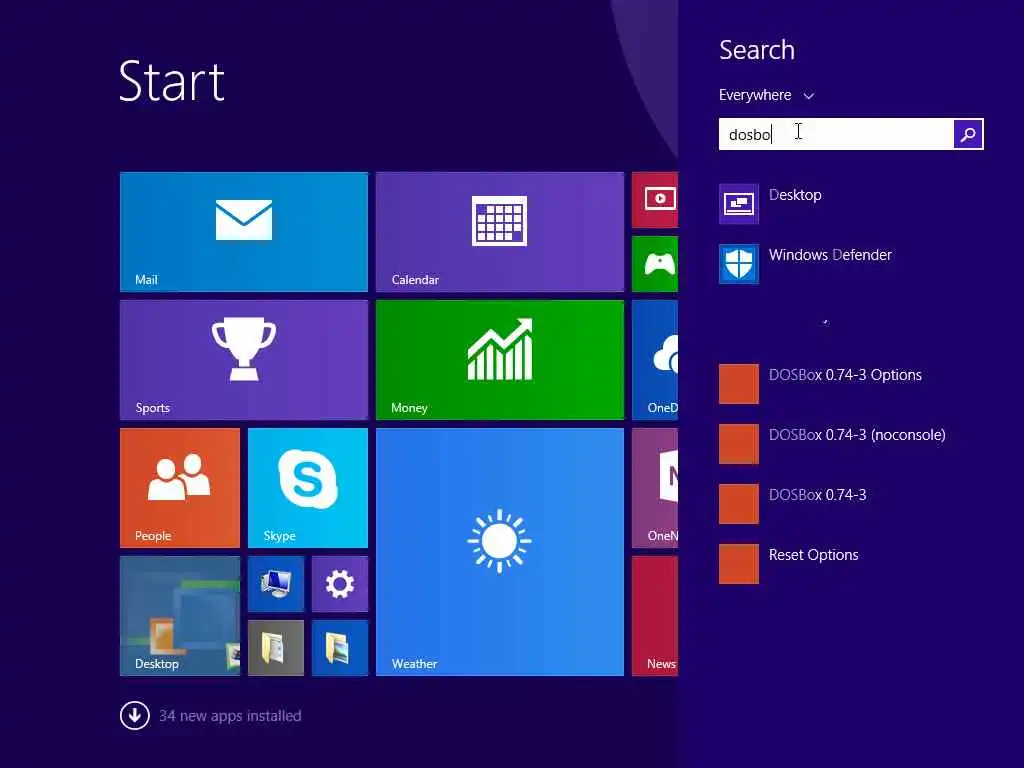Open the News tile
The width and height of the screenshot is (1024, 768).
pyautogui.click(x=655, y=616)
